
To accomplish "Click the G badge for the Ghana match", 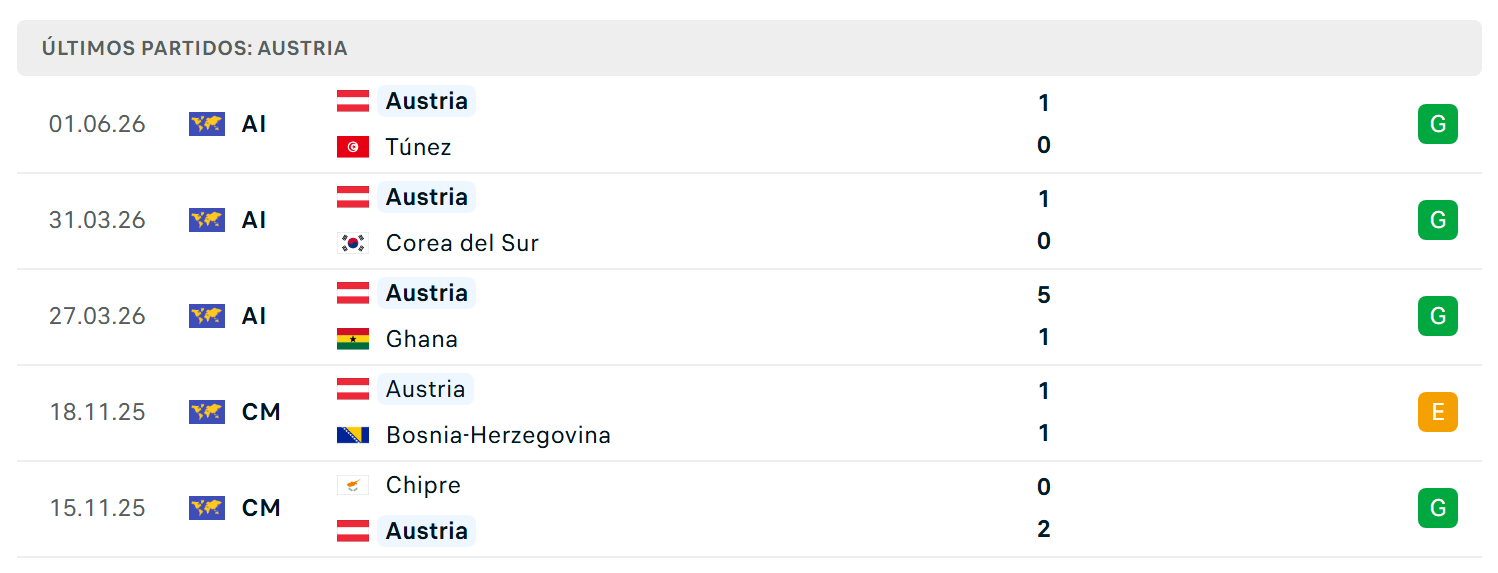I will point(1437,316).
